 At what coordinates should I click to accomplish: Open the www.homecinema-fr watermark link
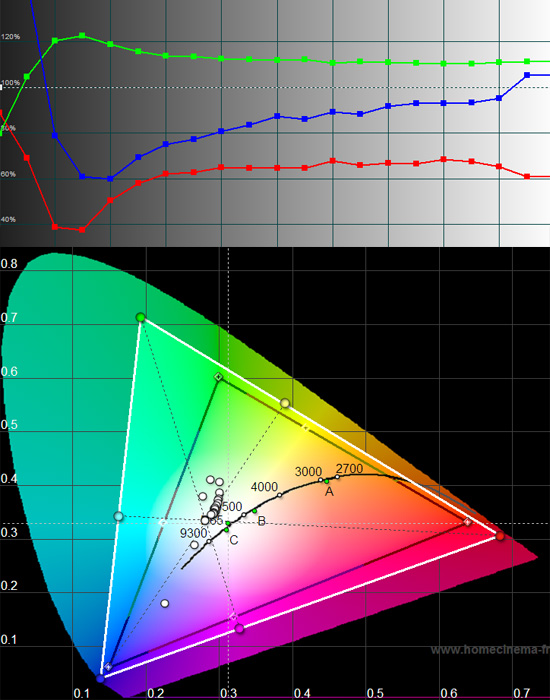point(490,650)
